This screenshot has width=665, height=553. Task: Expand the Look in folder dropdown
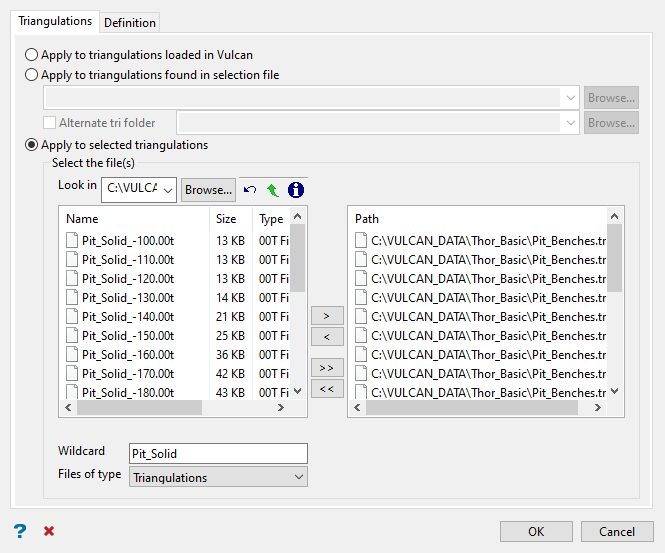[x=168, y=190]
